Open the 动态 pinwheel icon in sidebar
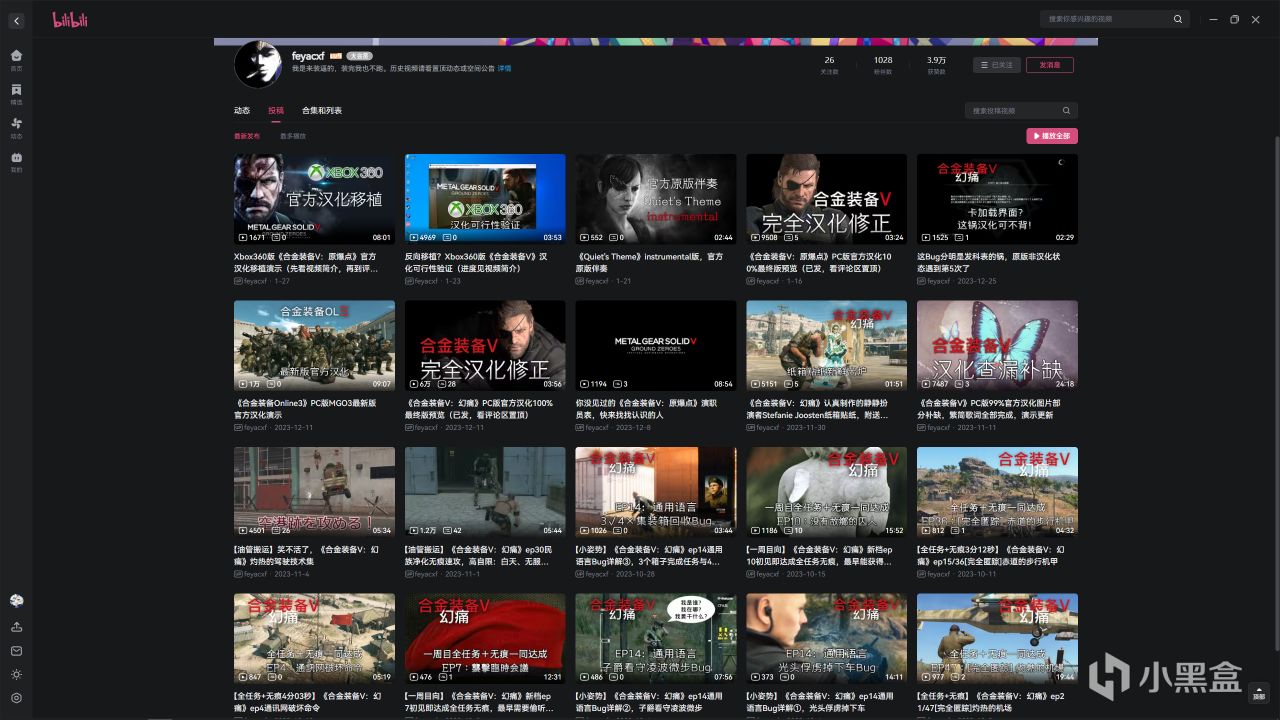Viewport: 1280px width, 720px height. [16, 127]
